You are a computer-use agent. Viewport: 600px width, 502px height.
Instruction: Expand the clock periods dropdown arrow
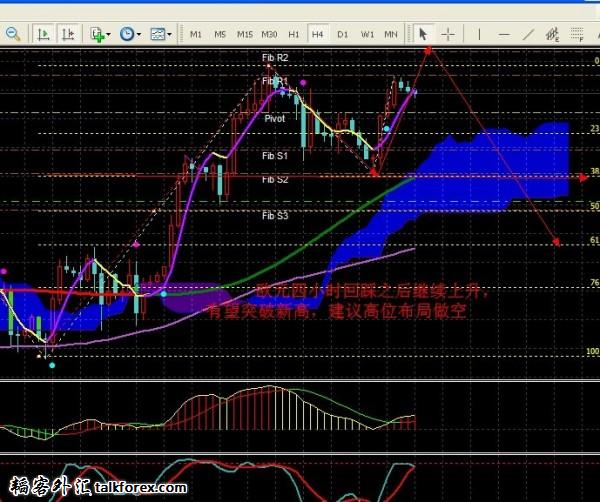[x=140, y=34]
